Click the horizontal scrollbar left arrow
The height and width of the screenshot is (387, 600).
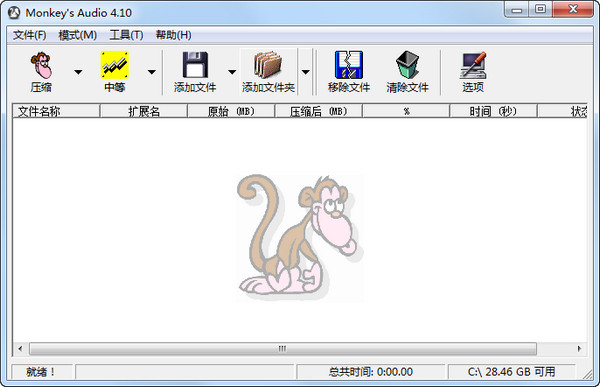pos(20,349)
